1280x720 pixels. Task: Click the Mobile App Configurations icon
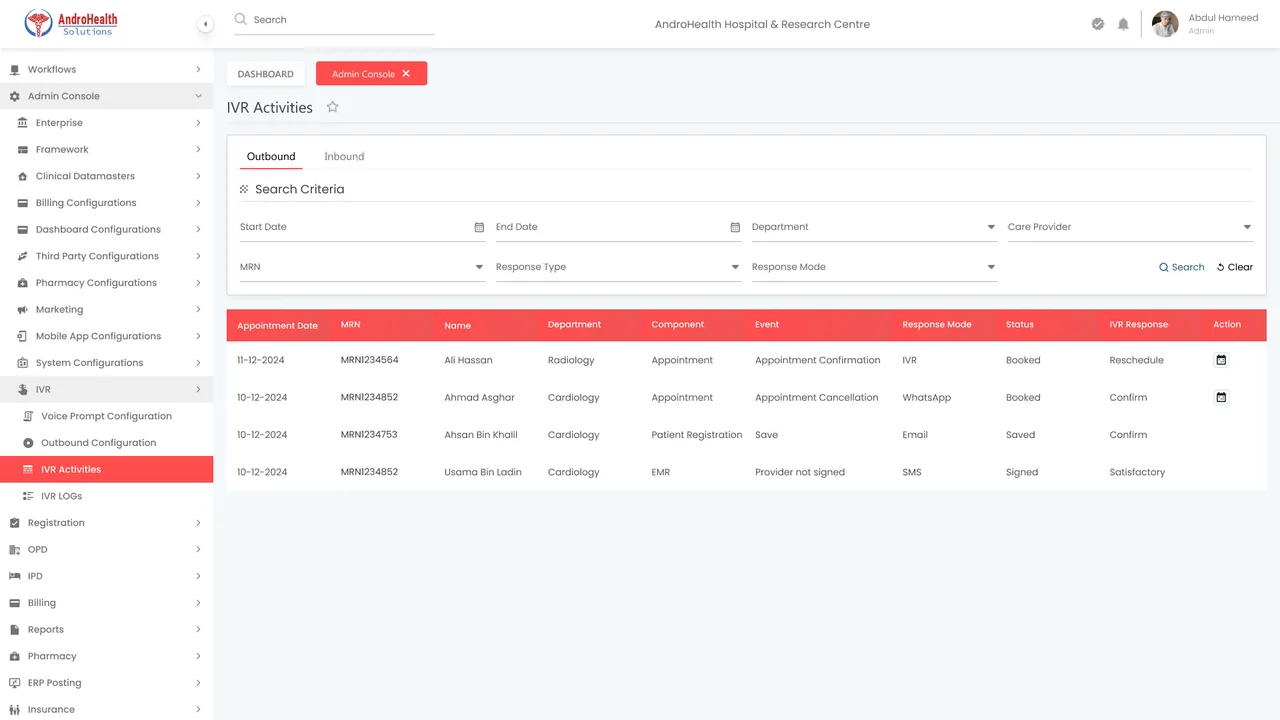[23, 336]
